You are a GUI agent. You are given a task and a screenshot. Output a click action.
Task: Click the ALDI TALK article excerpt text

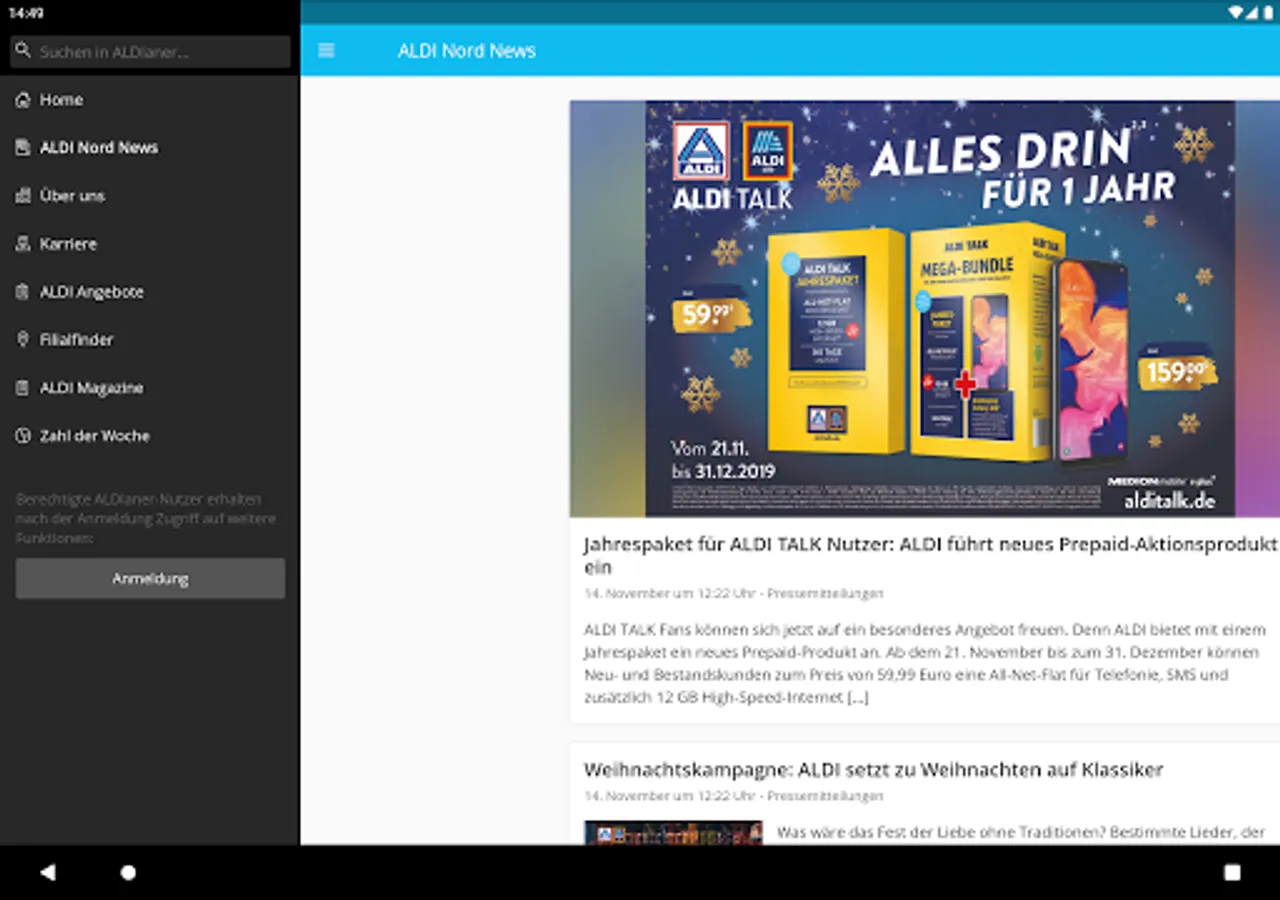(925, 664)
